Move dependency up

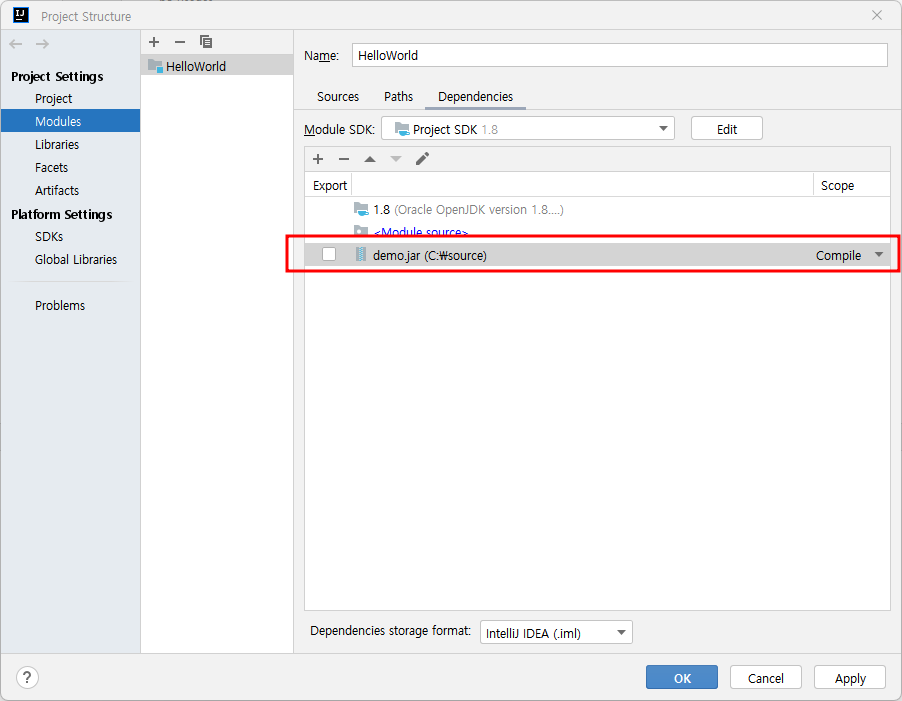(x=370, y=159)
